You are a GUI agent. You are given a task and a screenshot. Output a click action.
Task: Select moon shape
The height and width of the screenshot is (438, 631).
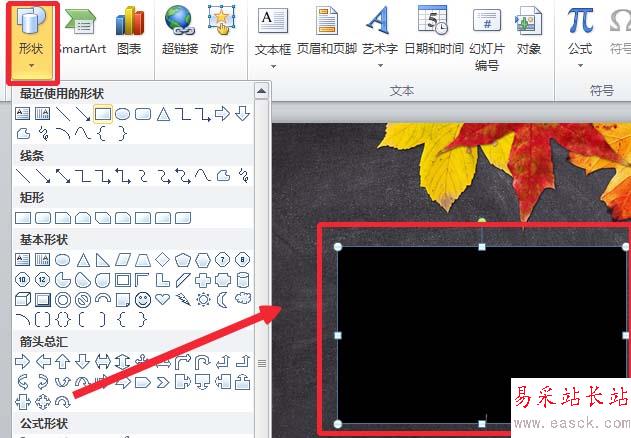coord(222,300)
